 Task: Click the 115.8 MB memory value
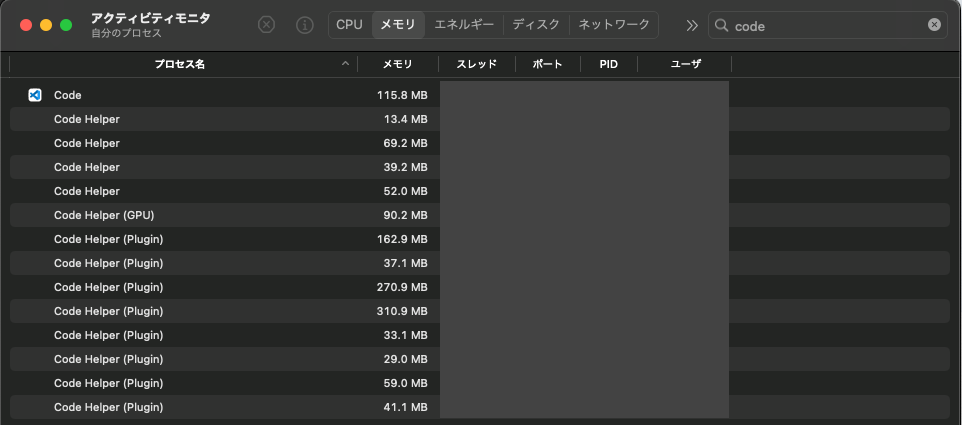[402, 95]
